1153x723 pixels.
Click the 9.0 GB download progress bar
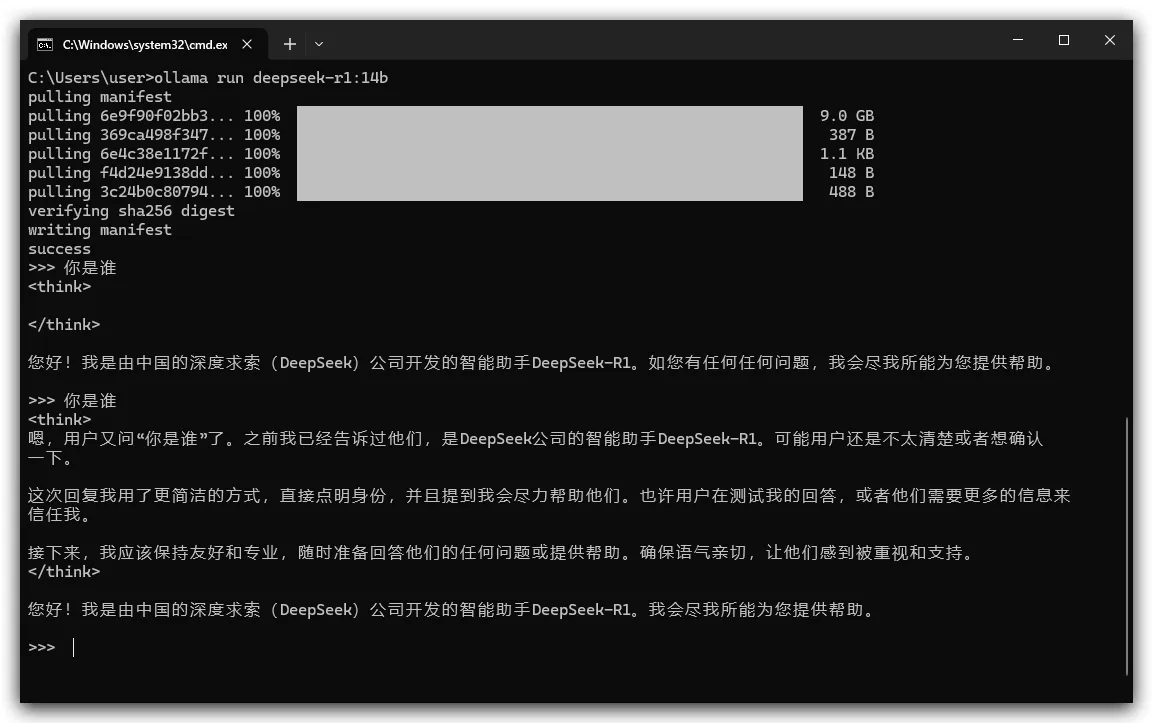(549, 116)
